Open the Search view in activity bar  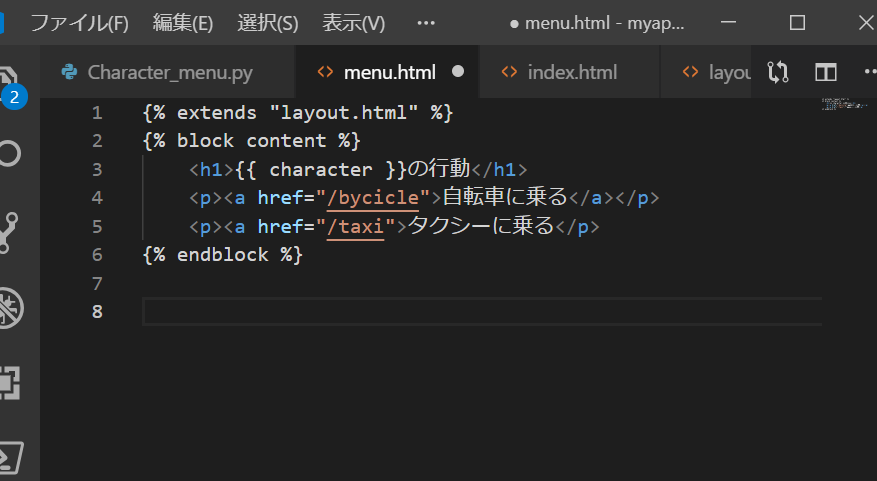pyautogui.click(x=9, y=154)
